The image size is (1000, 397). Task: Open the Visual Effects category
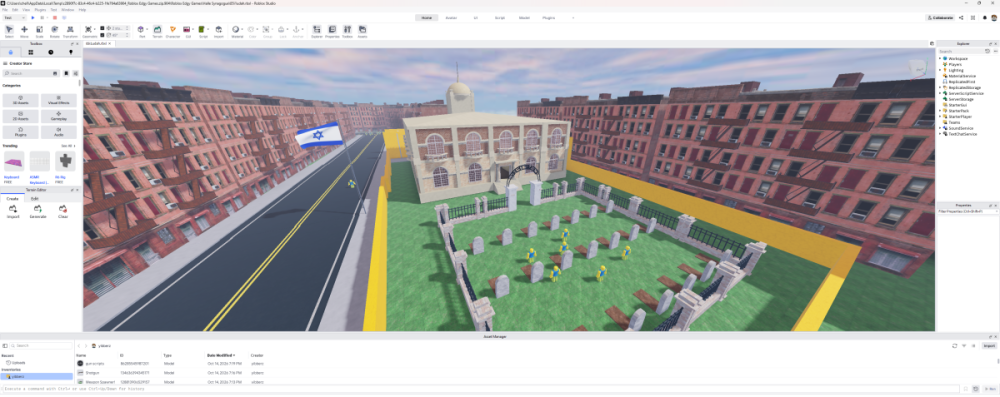(59, 100)
